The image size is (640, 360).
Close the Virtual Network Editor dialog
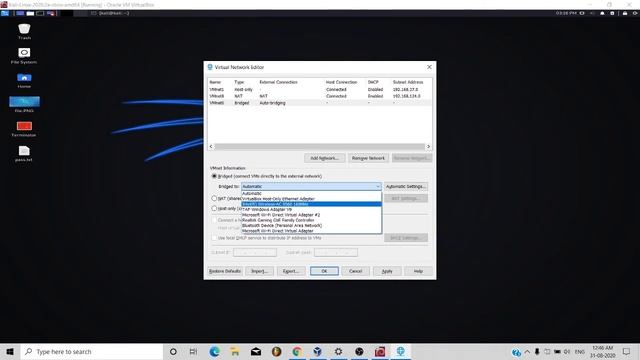(429, 67)
